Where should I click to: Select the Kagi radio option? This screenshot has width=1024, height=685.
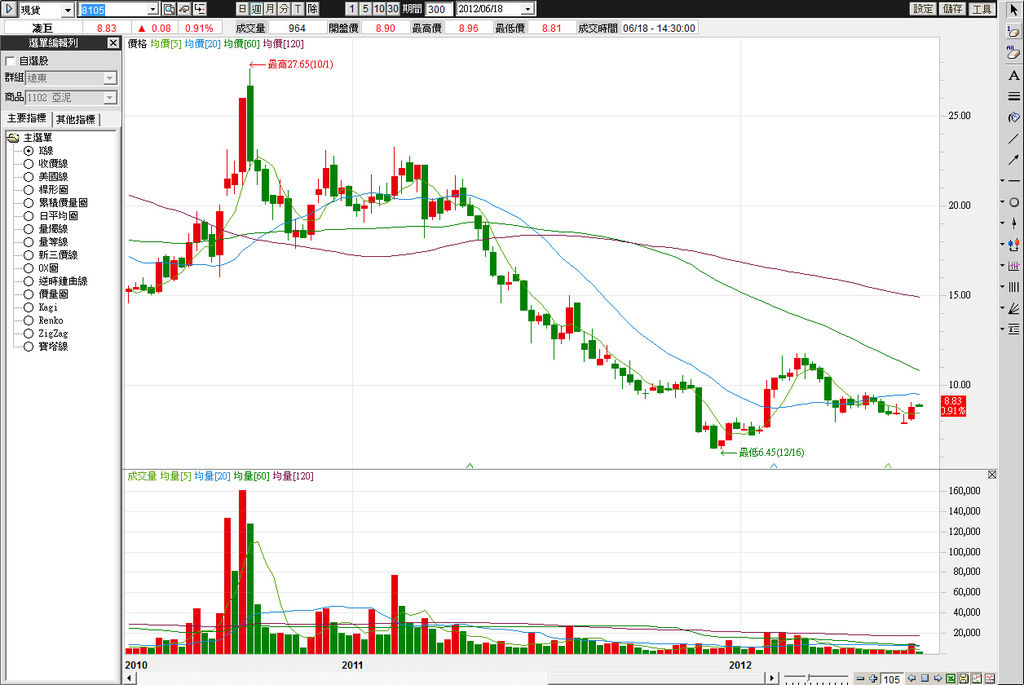(29, 308)
